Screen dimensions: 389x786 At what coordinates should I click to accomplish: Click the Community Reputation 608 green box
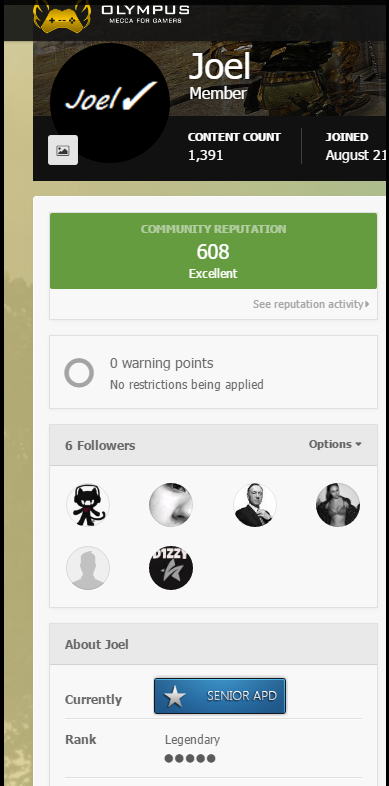pyautogui.click(x=214, y=251)
